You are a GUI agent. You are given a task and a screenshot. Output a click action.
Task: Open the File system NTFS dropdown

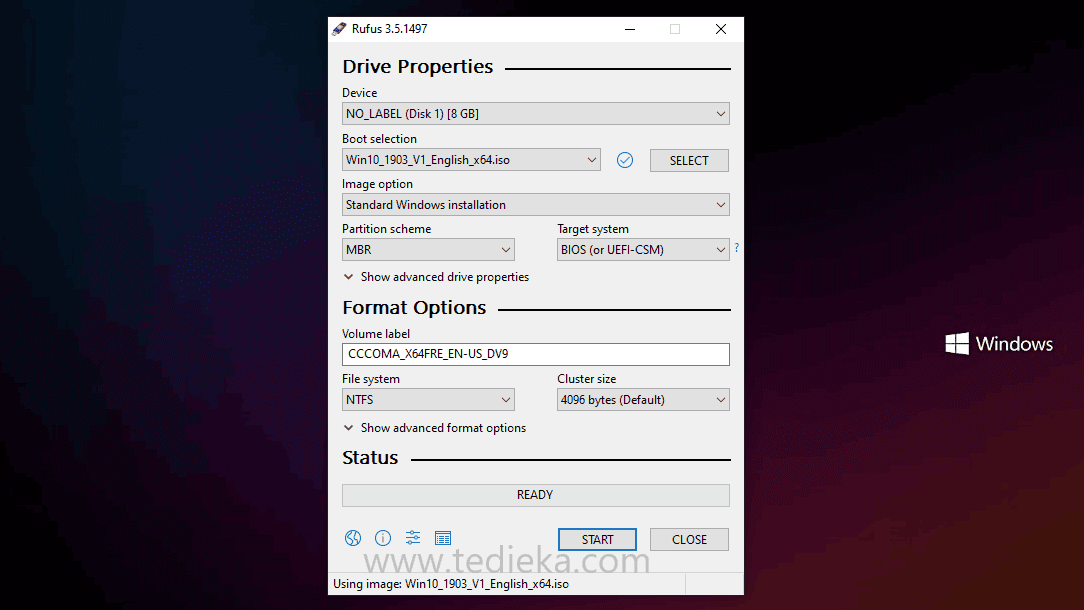click(x=428, y=400)
